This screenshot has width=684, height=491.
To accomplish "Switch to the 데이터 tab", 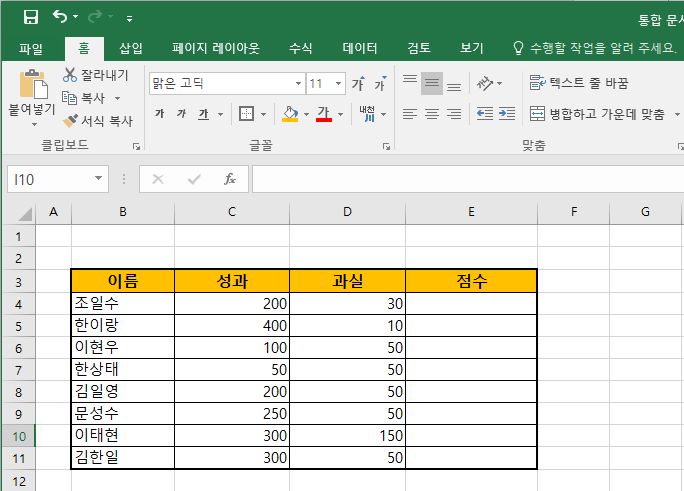I will (359, 48).
